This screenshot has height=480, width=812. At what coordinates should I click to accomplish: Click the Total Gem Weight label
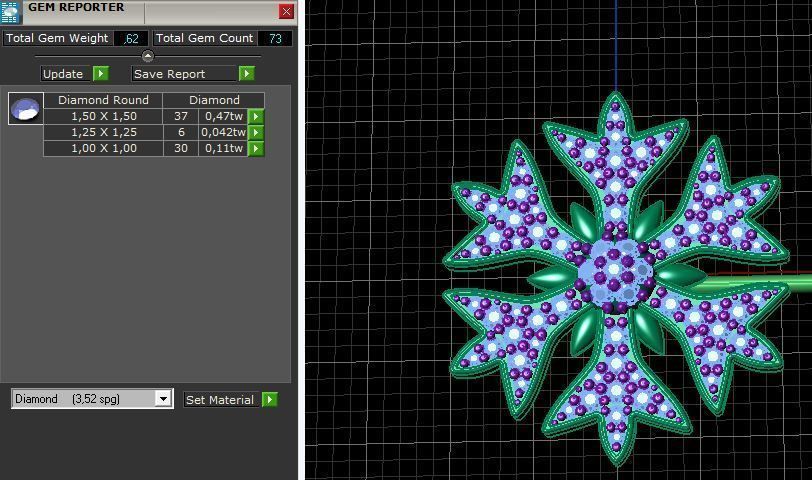click(57, 38)
